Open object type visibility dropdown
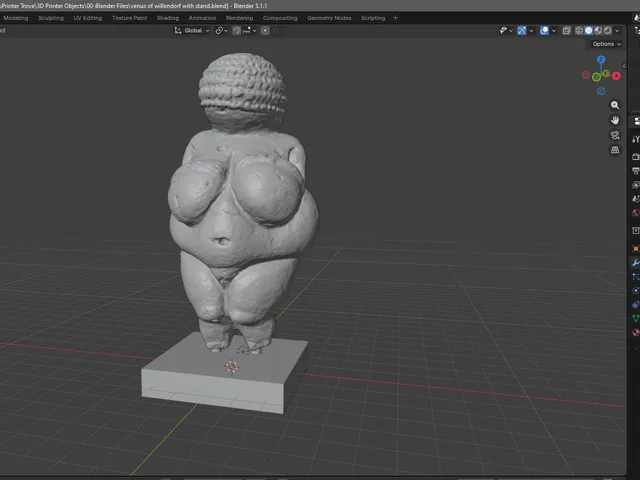640x480 pixels. 506,31
